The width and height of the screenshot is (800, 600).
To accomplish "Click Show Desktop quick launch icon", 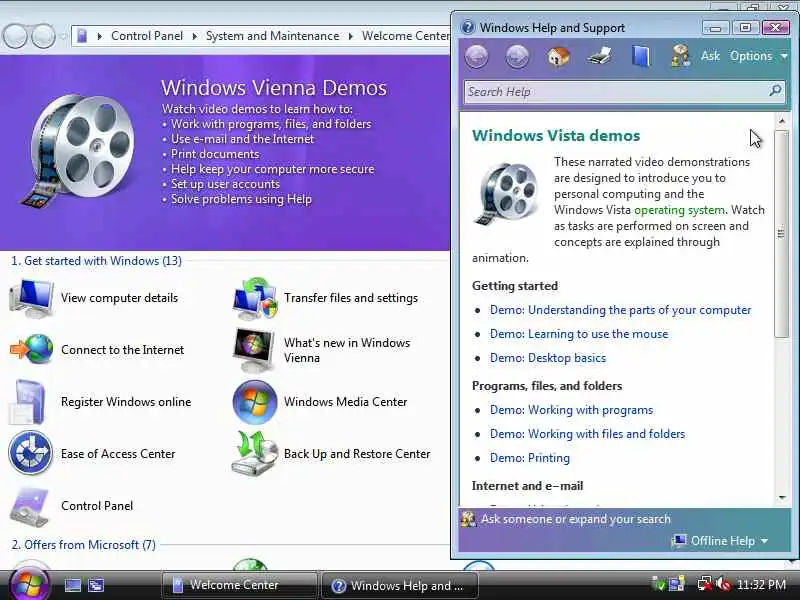I will click(73, 585).
